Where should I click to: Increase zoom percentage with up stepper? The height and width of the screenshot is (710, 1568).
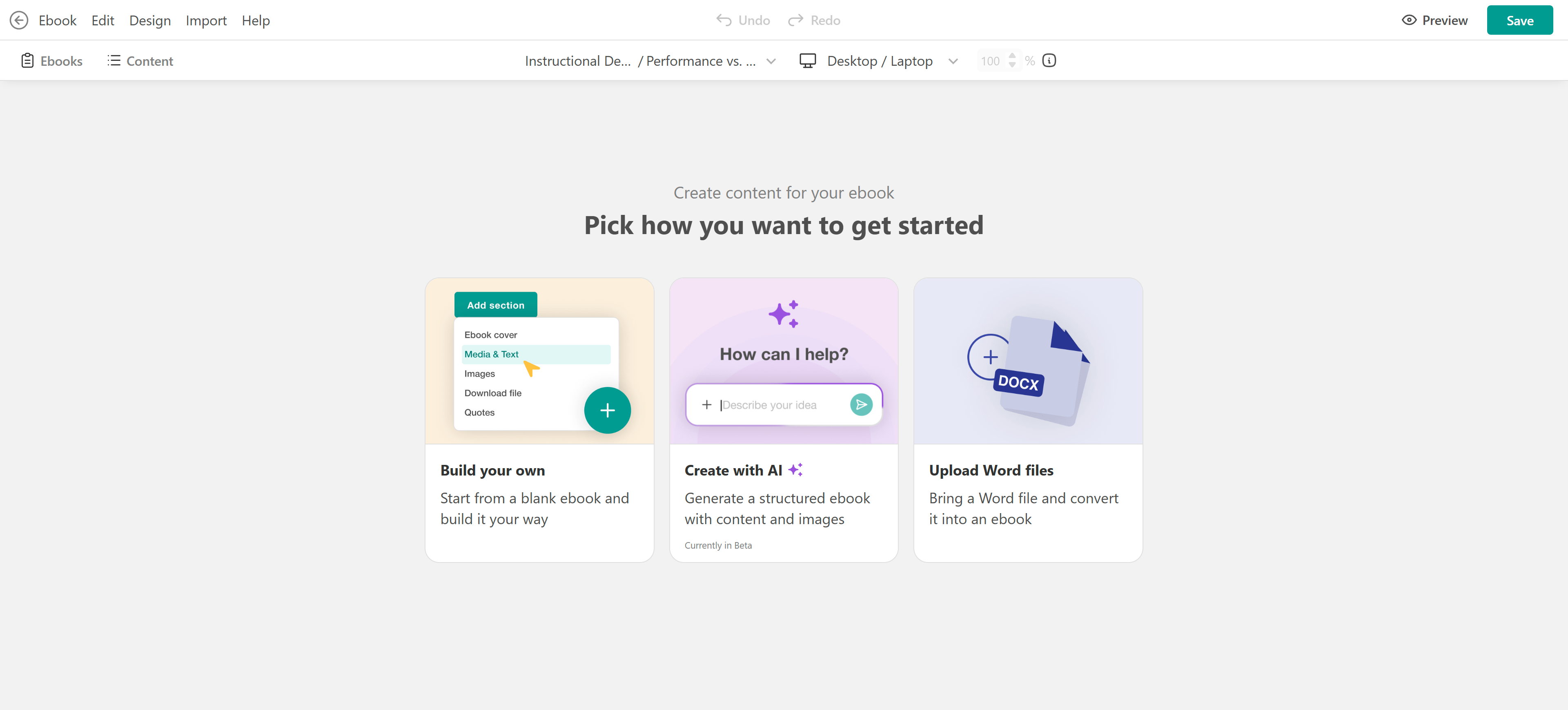[1012, 56]
